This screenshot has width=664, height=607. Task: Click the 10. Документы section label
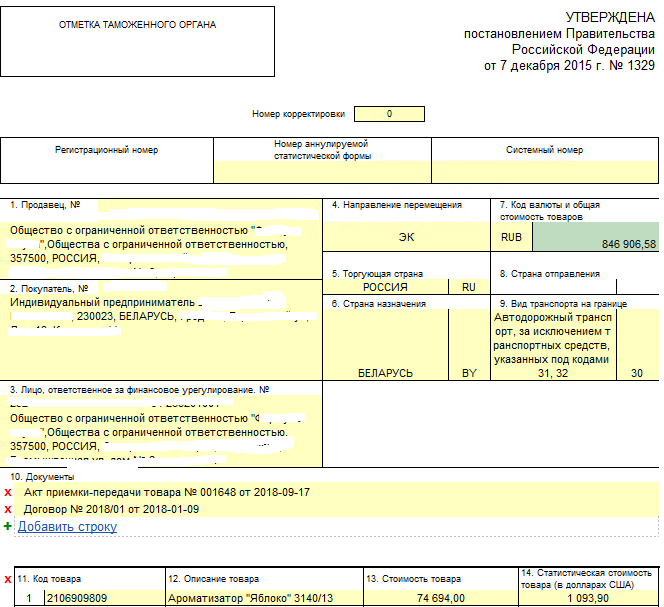tap(42, 477)
